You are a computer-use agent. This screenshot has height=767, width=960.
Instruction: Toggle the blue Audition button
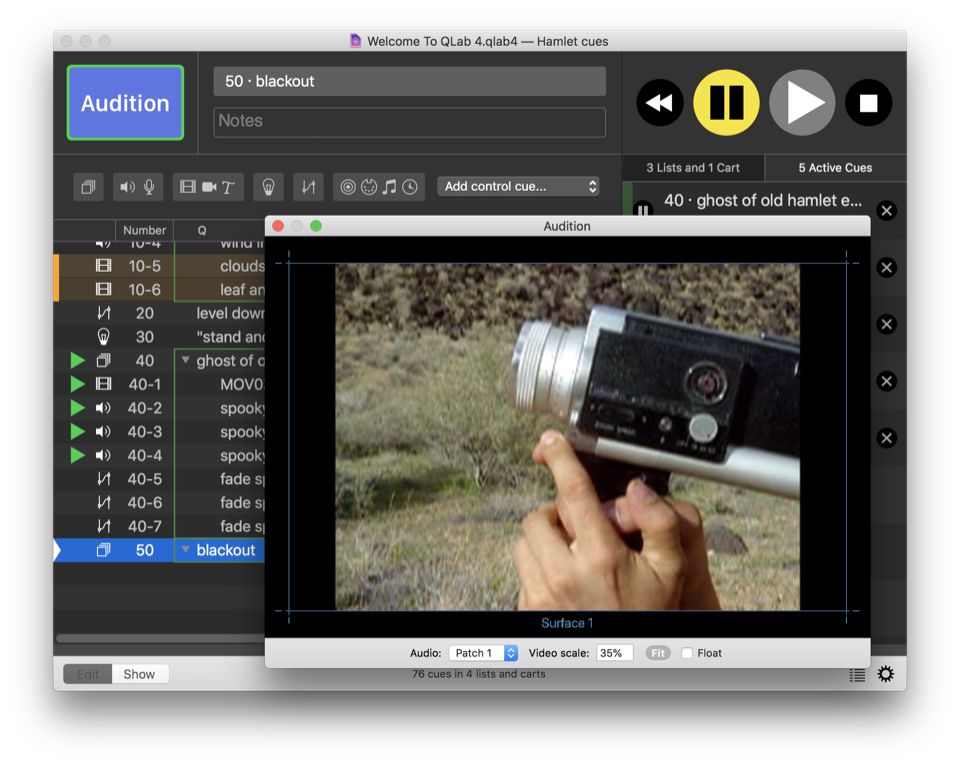pos(125,103)
